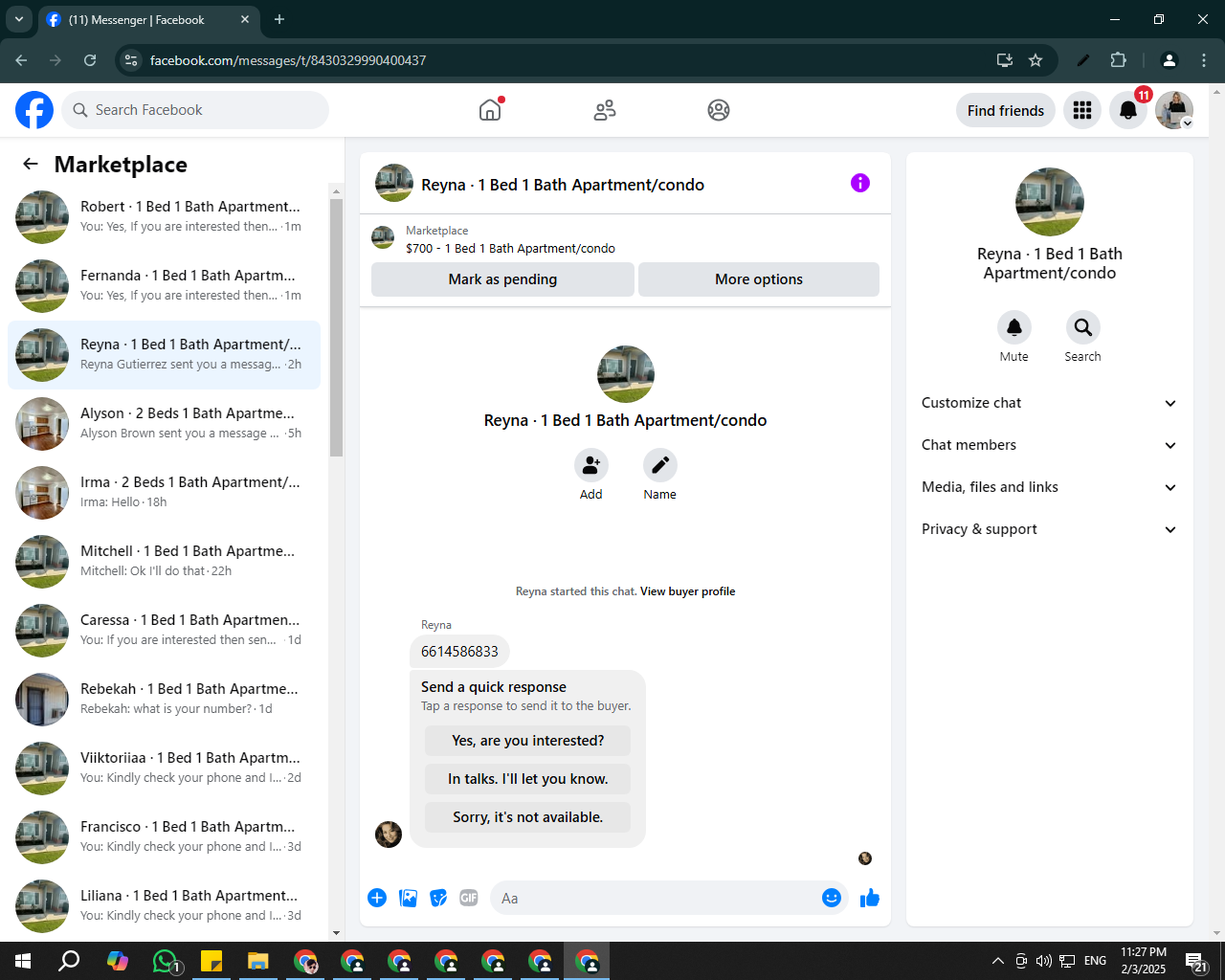This screenshot has width=1225, height=980.
Task: Open the Home feed icon
Action: [490, 110]
